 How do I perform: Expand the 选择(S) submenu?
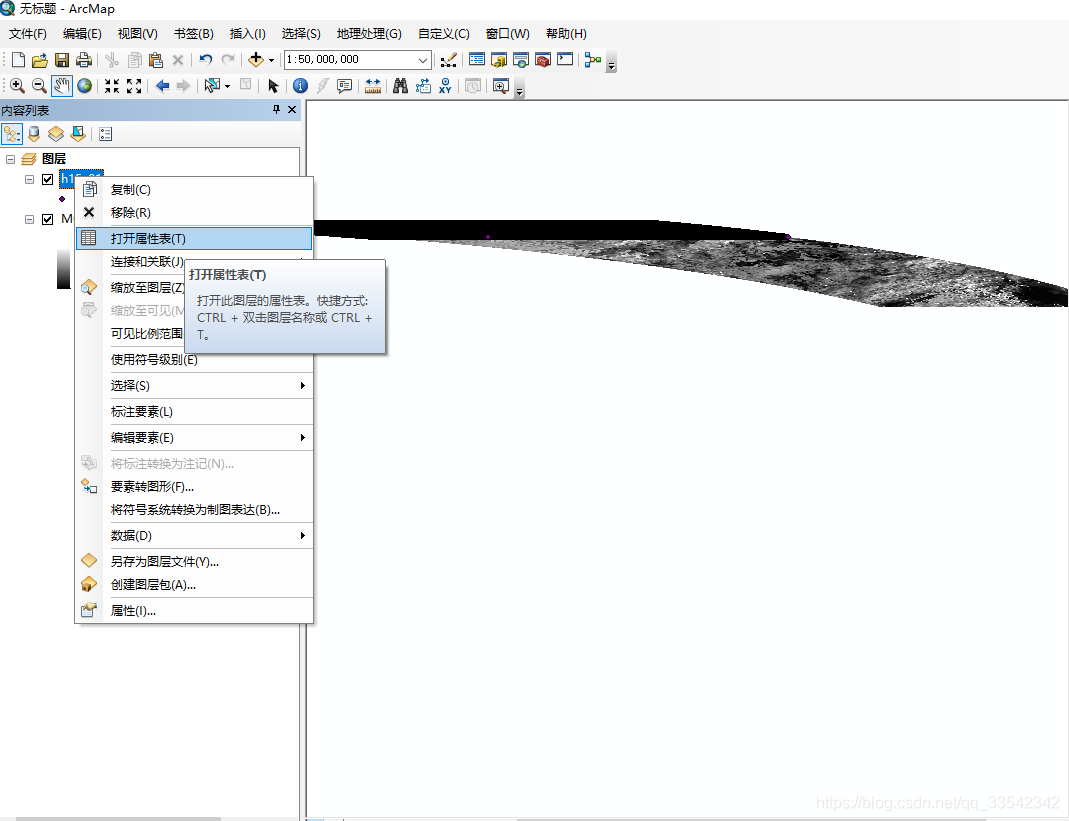point(194,386)
